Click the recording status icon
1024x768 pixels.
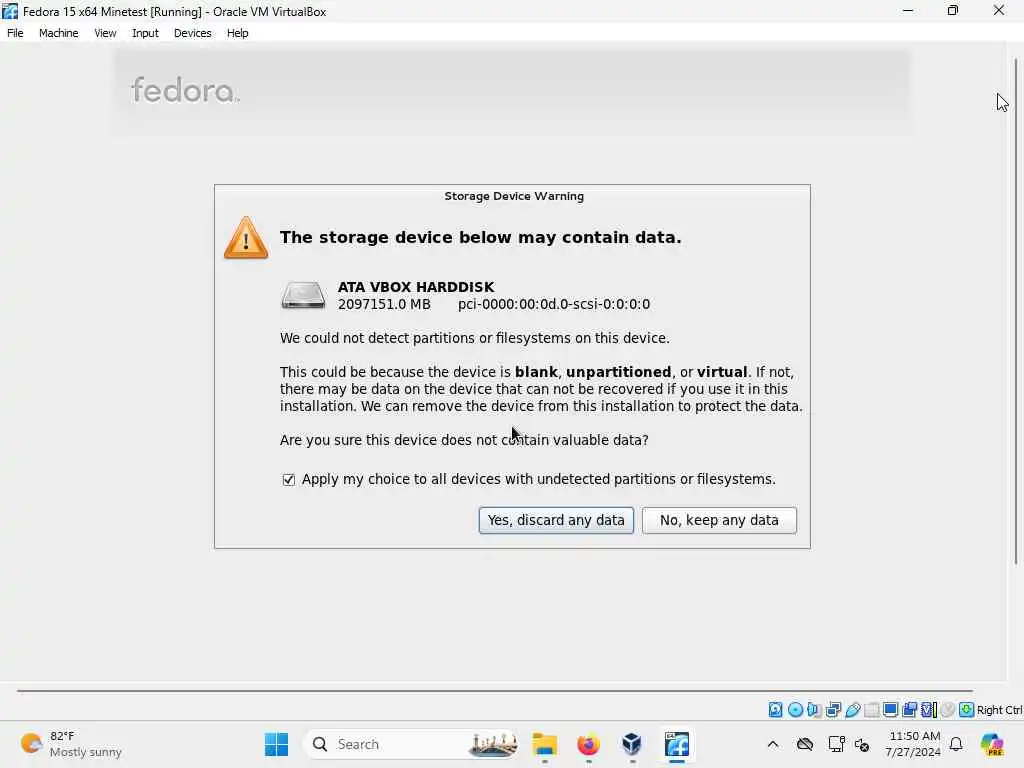pos(909,710)
